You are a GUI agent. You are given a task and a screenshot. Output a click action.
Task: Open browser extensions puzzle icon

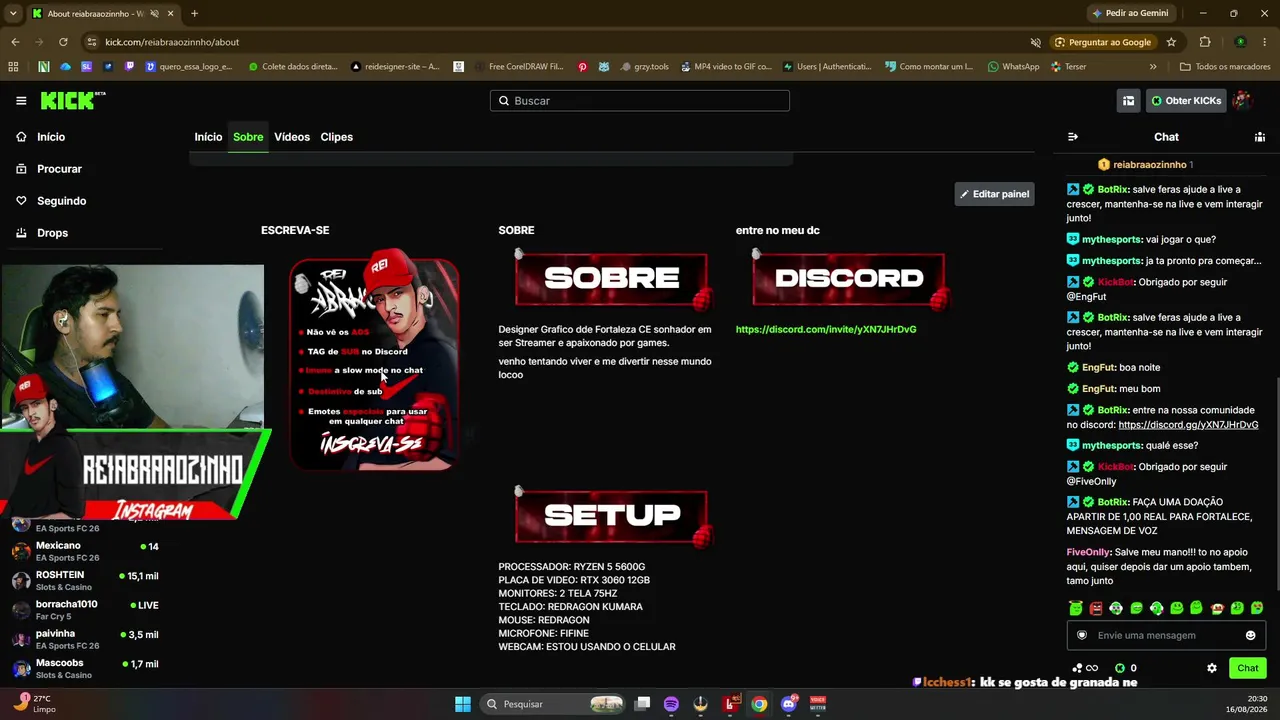coord(1205,42)
